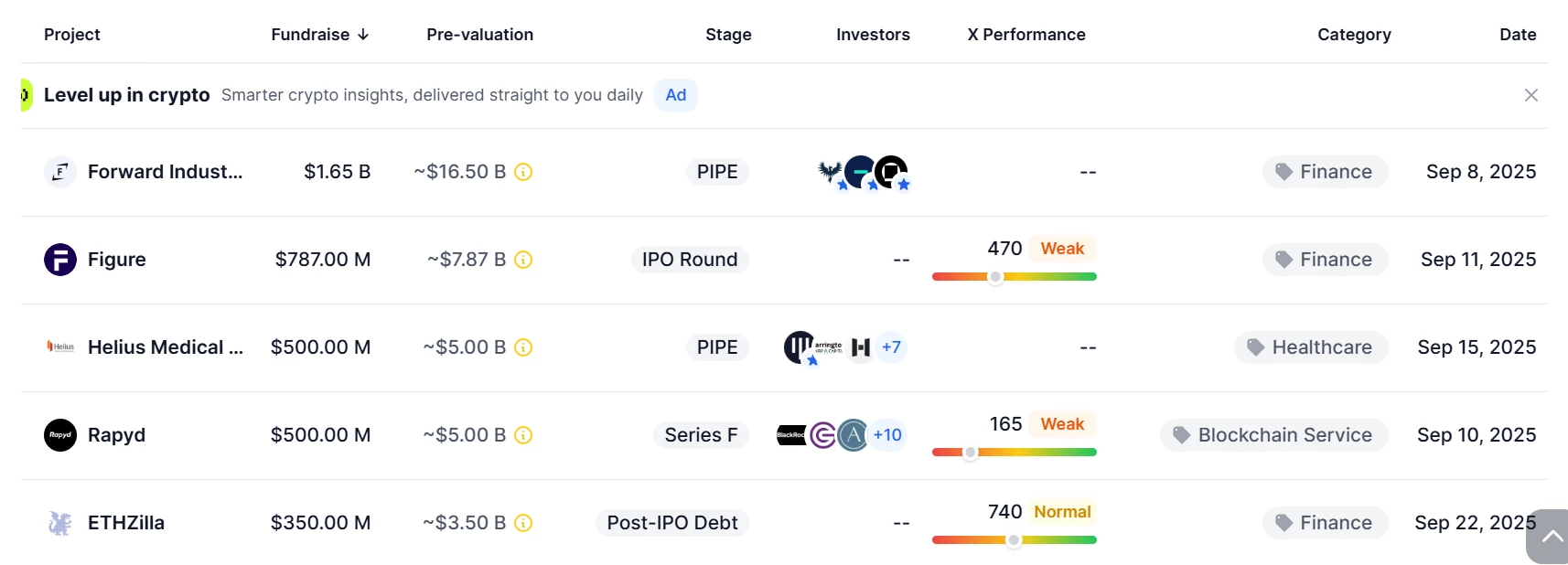The height and width of the screenshot is (565, 1568).
Task: Open the Level up in crypto ad link
Action: click(x=127, y=95)
